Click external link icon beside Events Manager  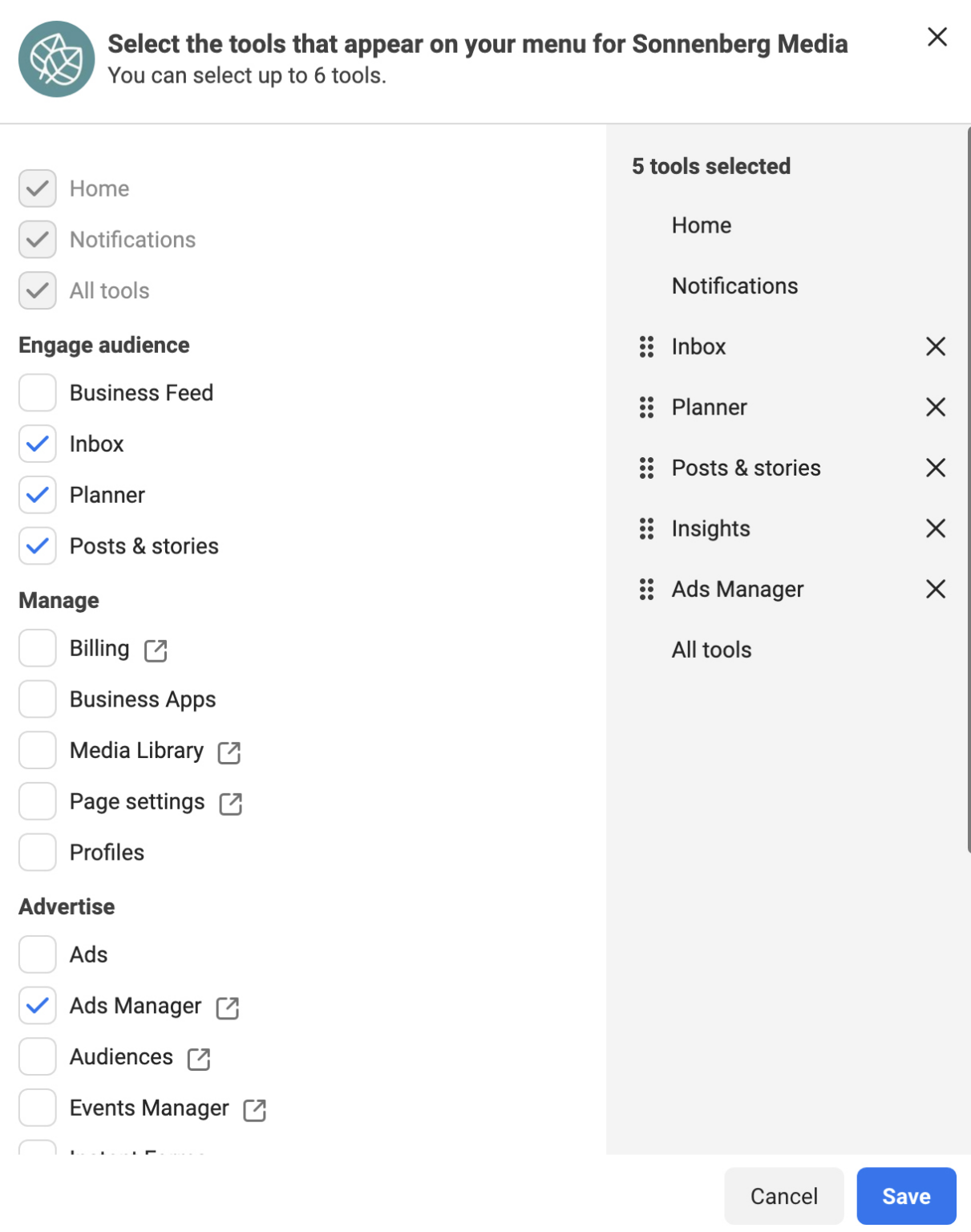point(254,1110)
